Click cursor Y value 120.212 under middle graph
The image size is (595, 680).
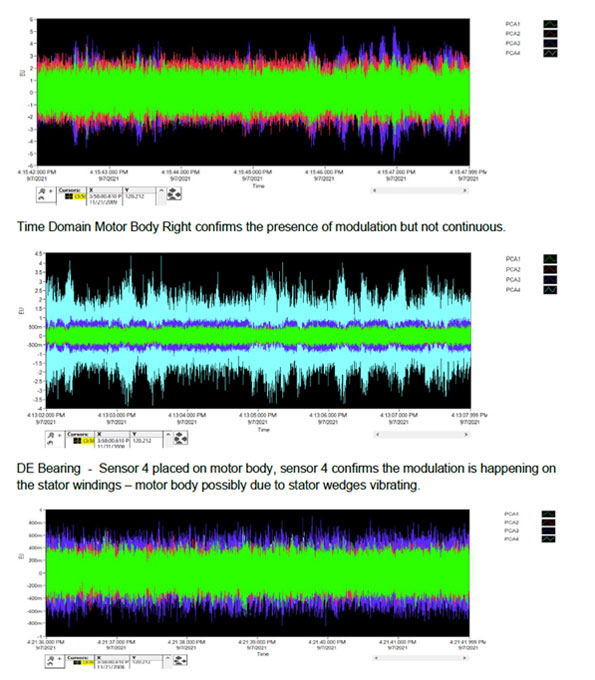[142, 441]
